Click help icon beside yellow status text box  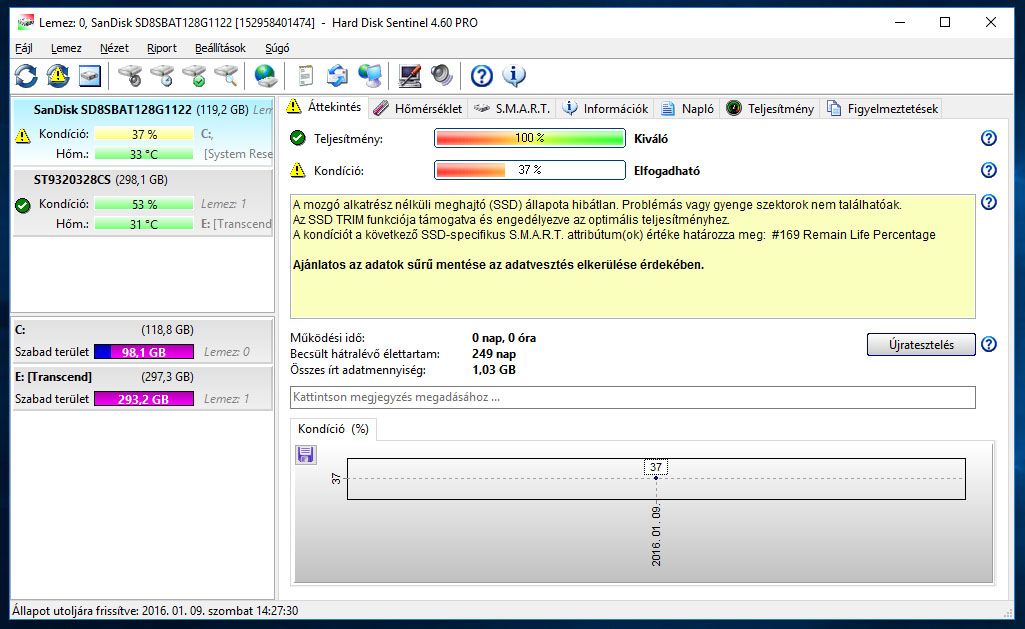point(988,202)
